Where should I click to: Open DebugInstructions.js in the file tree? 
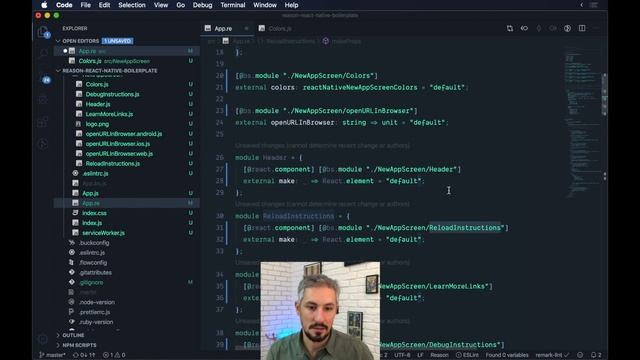point(112,94)
